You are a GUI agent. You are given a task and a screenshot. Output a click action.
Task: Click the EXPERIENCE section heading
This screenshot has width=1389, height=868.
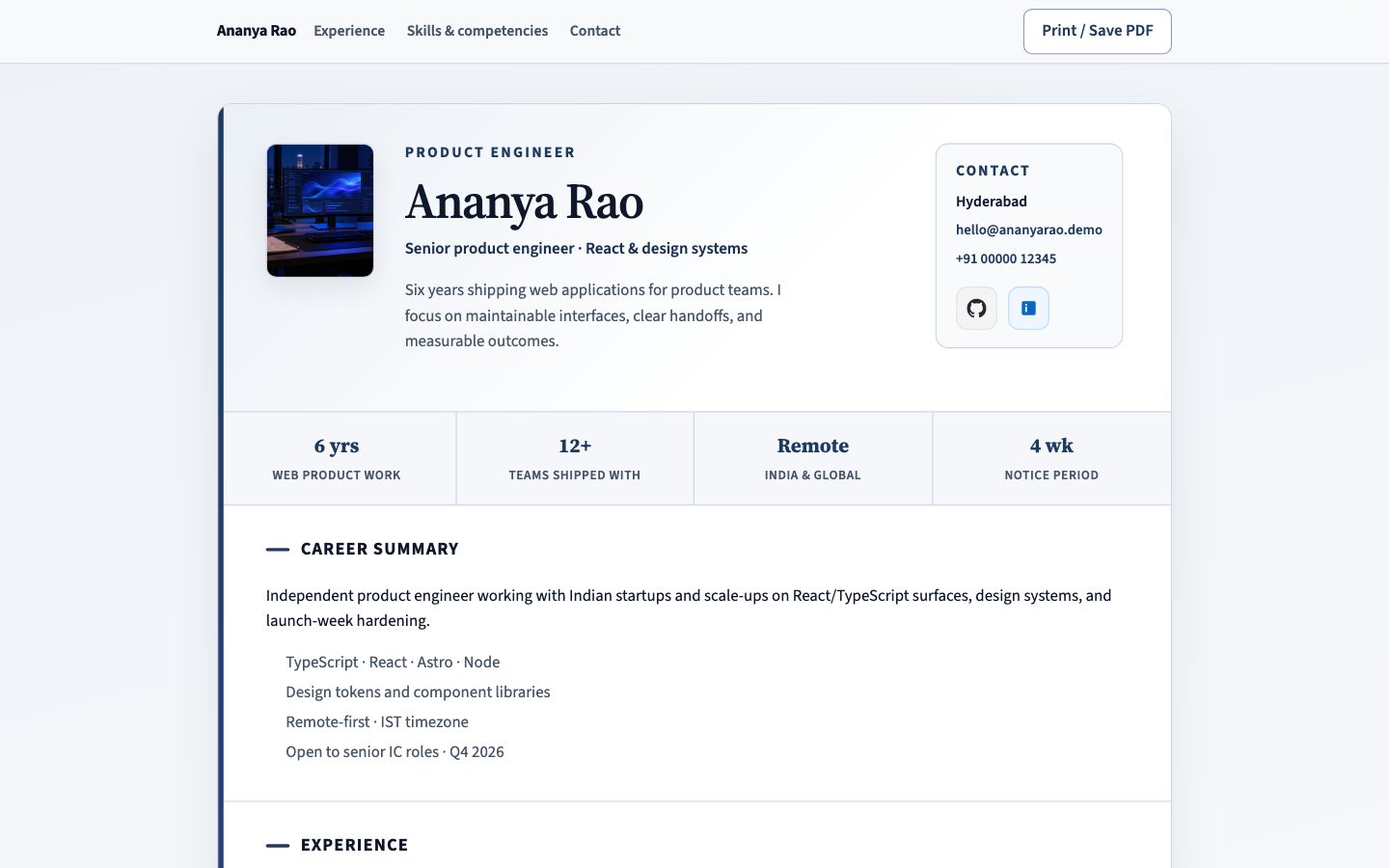coord(355,845)
